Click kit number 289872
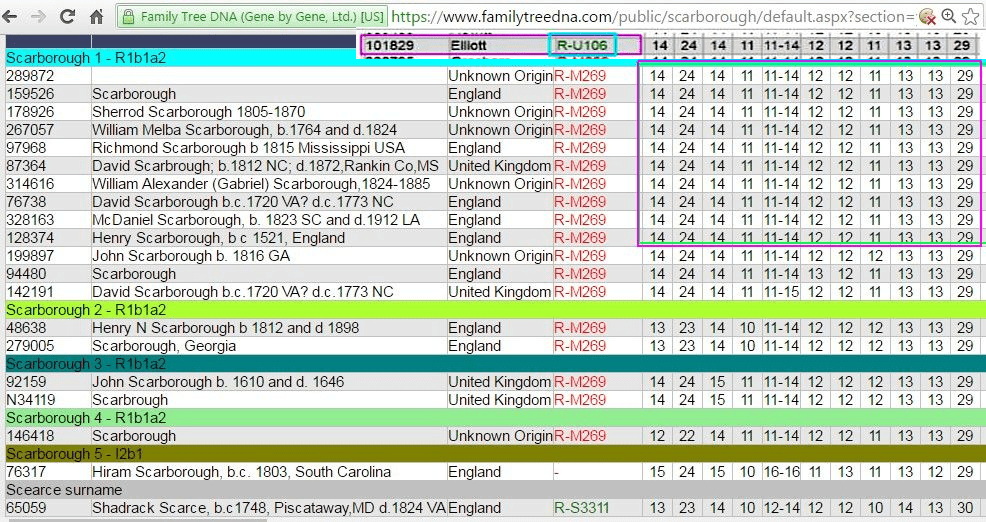Screen dimensions: 986x522 (x=30, y=76)
